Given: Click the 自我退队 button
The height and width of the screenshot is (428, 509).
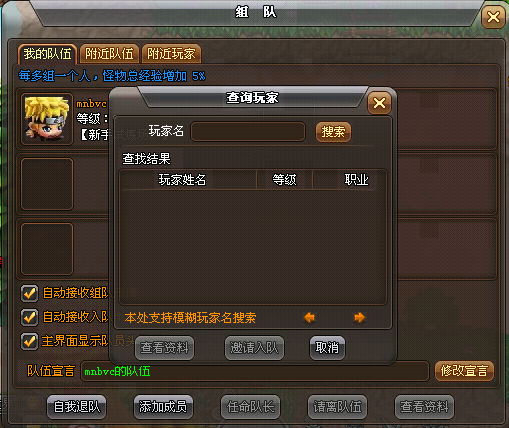Looking at the screenshot, I should [77, 407].
